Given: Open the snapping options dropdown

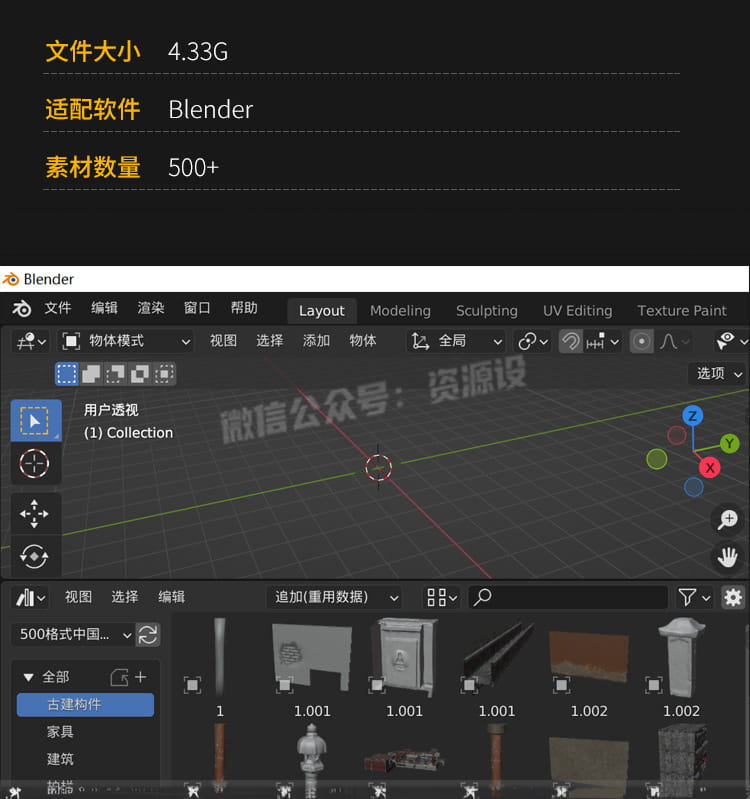Looking at the screenshot, I should [x=602, y=341].
